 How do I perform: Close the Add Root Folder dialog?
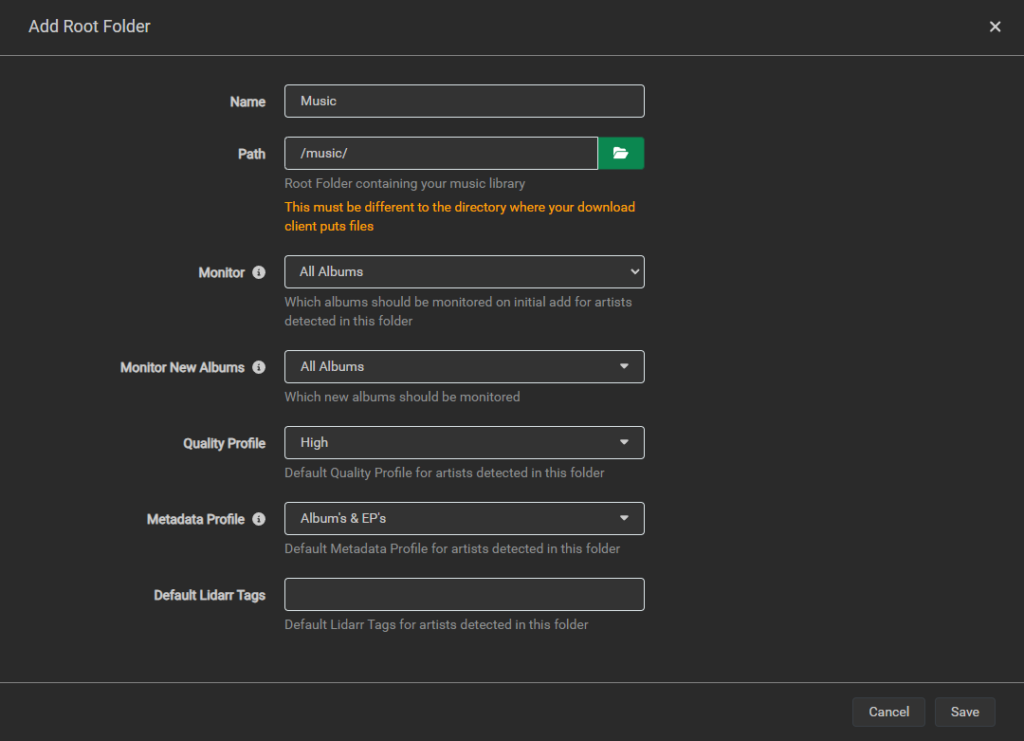coord(995,26)
